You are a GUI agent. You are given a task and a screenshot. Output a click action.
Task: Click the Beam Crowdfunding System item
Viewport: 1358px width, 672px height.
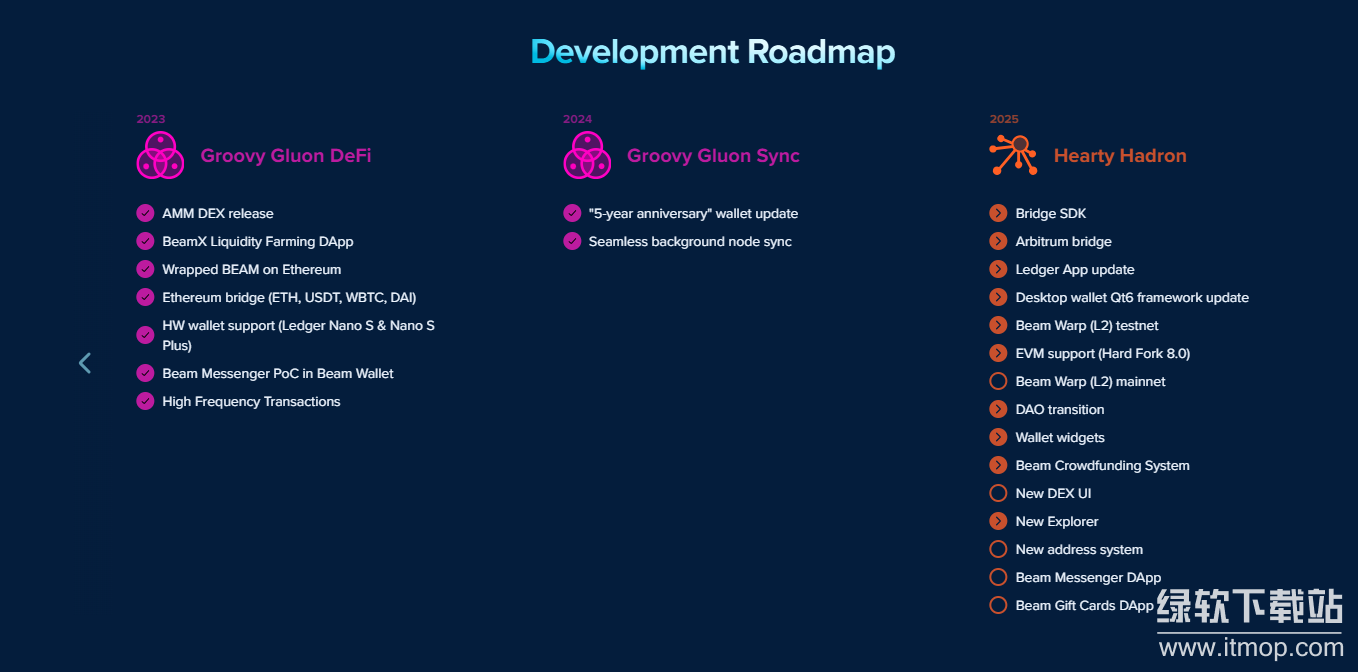(1102, 465)
